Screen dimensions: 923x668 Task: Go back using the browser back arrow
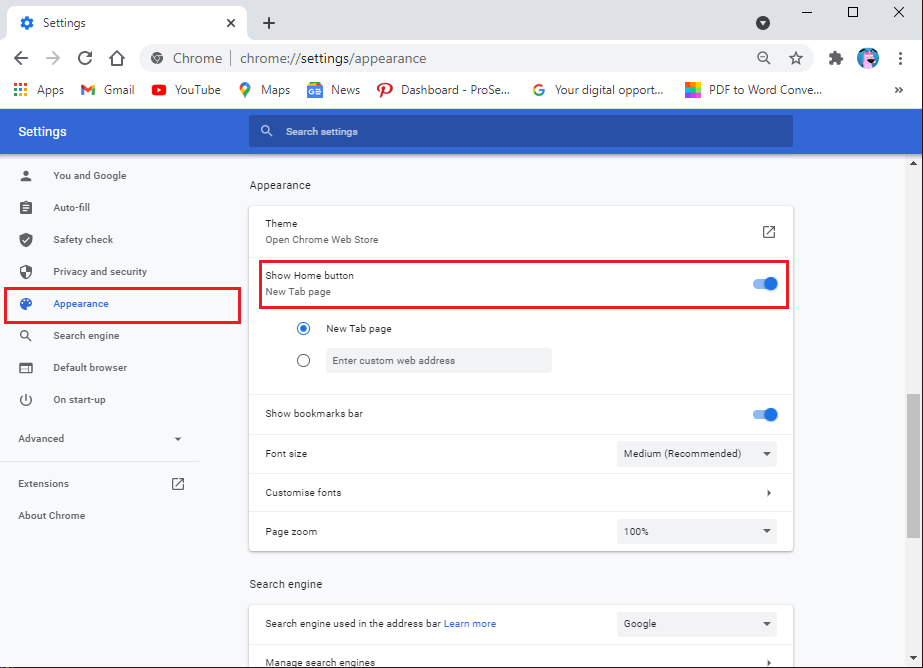click(x=21, y=58)
